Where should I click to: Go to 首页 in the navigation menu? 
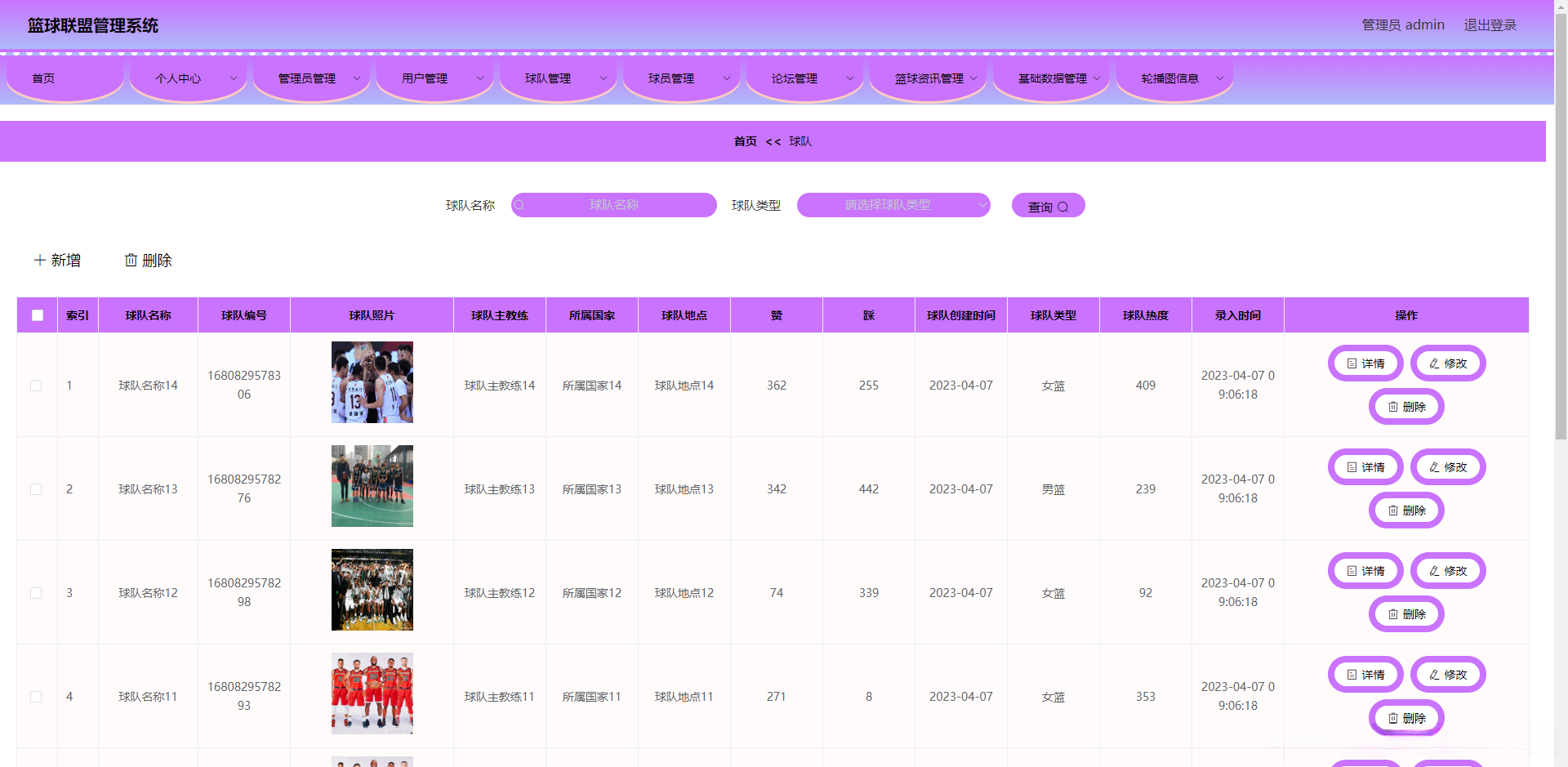coord(65,78)
